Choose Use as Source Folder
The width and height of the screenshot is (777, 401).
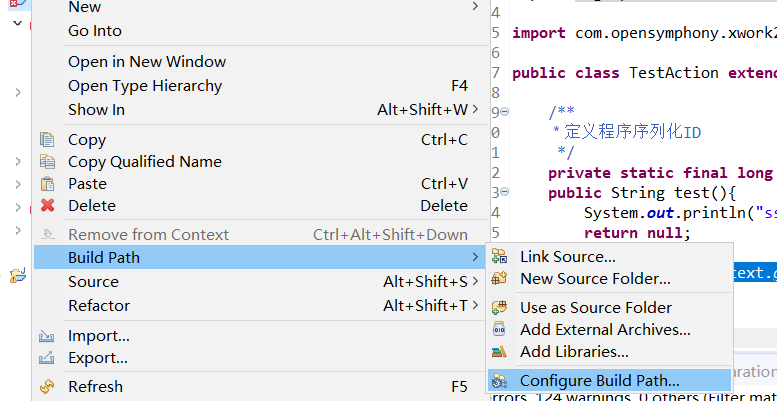click(x=609, y=307)
